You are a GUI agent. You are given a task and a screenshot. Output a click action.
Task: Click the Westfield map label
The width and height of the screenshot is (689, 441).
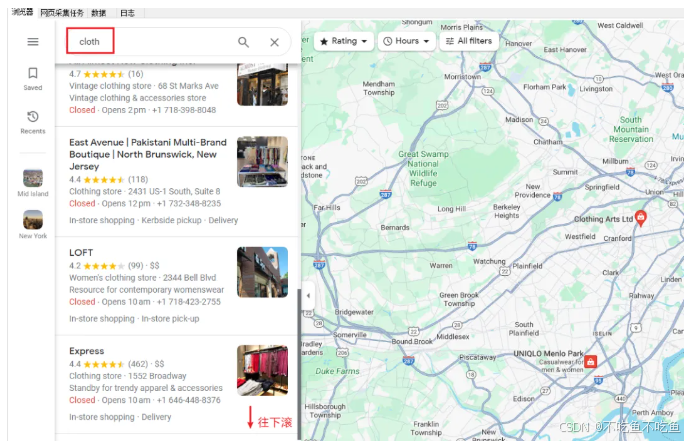point(580,236)
